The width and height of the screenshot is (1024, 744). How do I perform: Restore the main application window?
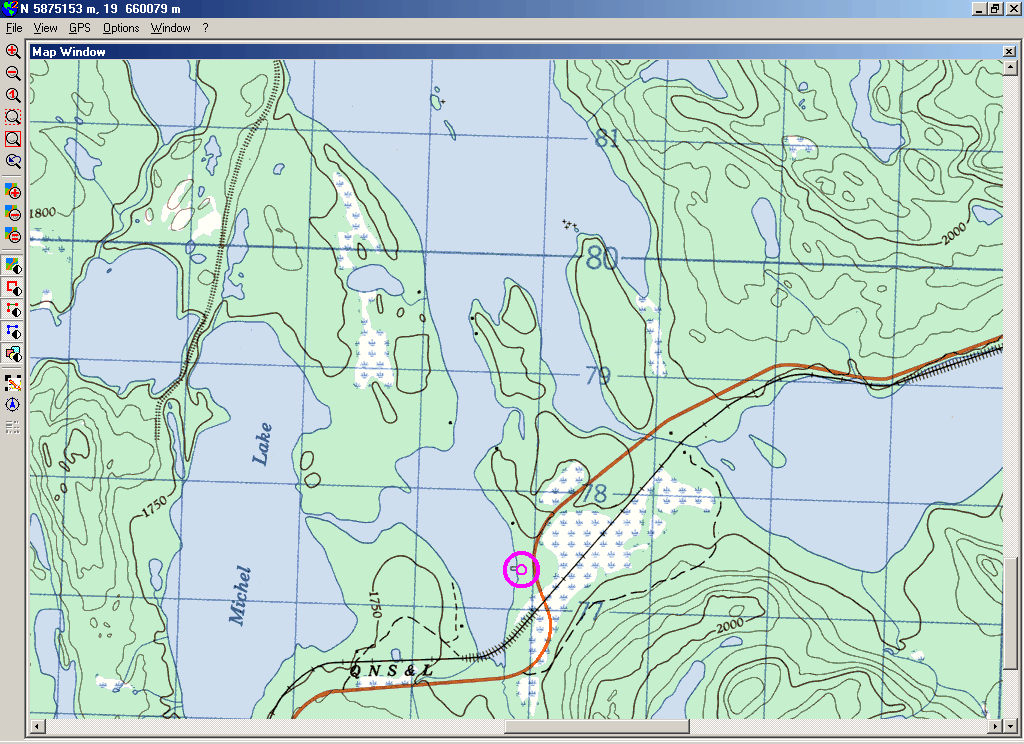[995, 8]
